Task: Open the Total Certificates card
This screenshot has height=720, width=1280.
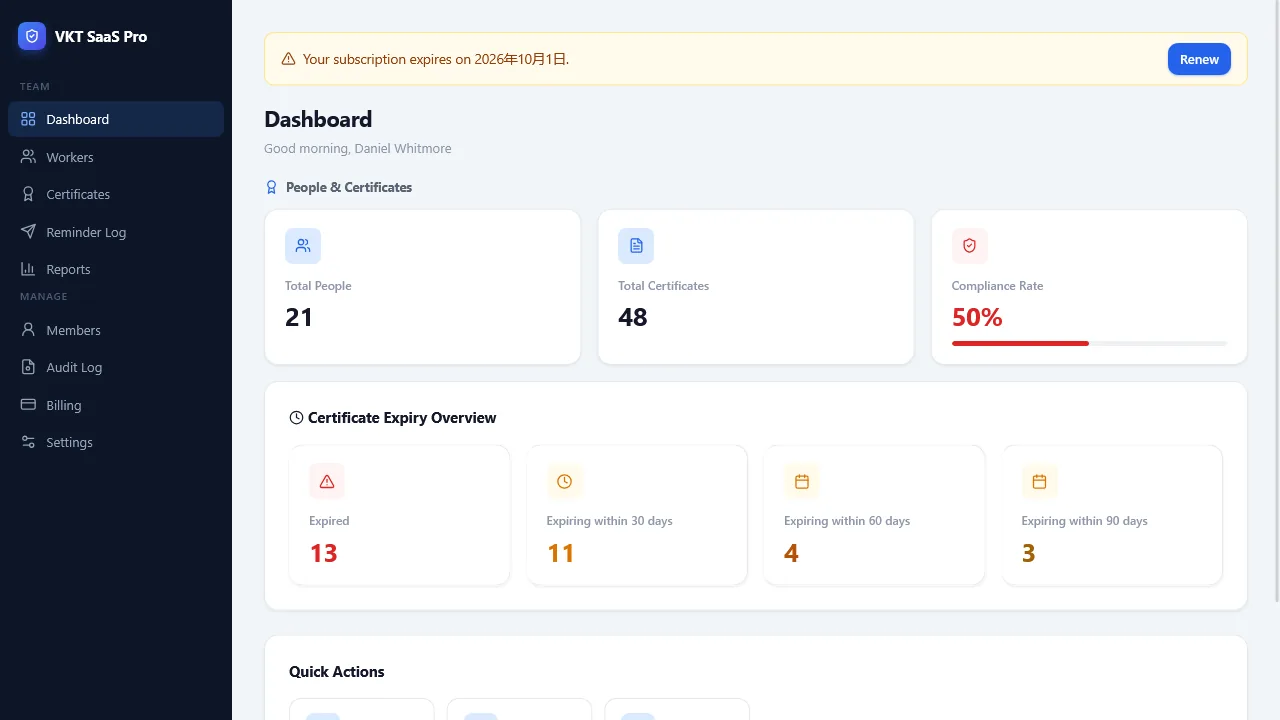Action: [x=756, y=287]
